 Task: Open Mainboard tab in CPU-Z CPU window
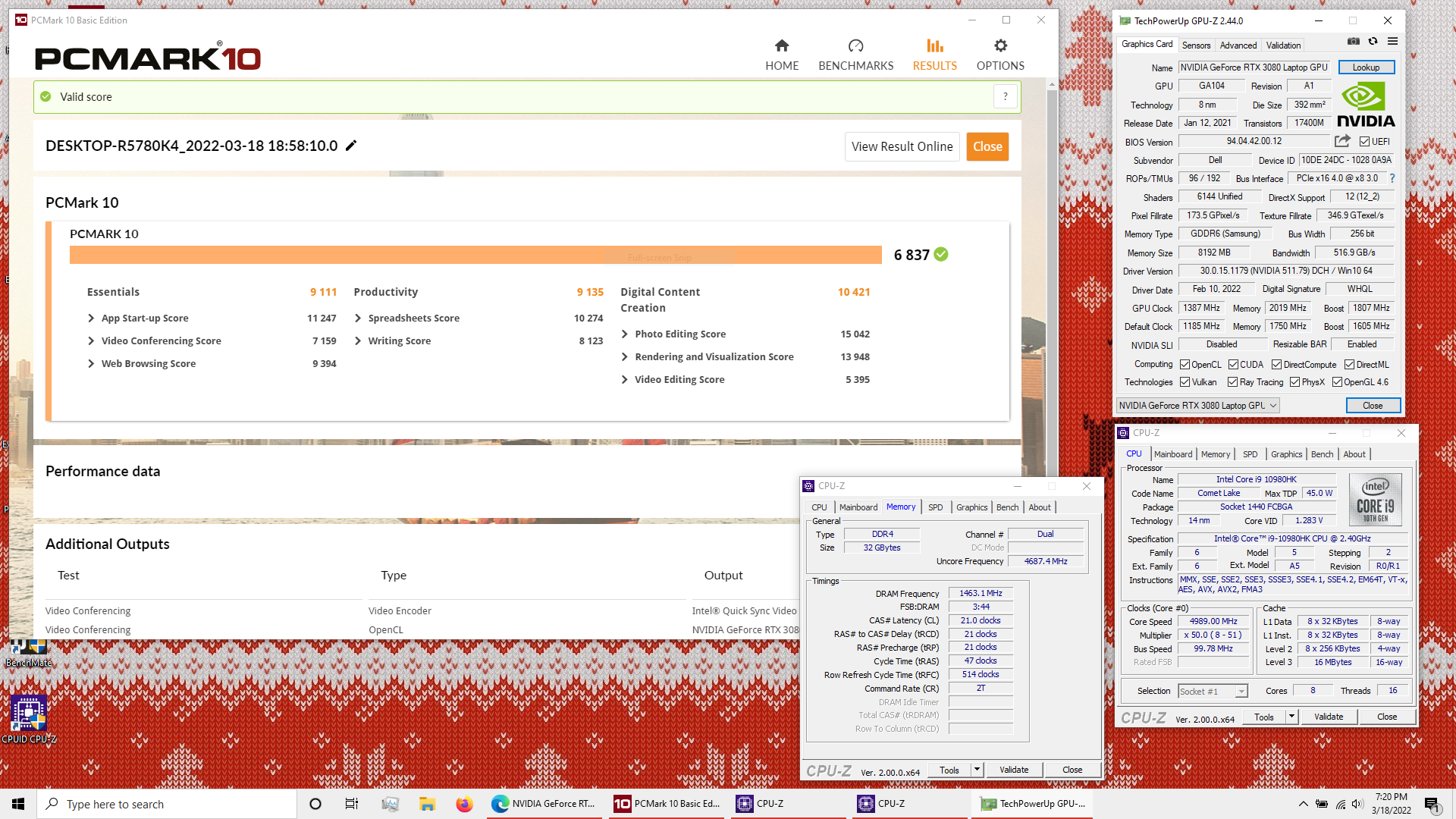1173,454
